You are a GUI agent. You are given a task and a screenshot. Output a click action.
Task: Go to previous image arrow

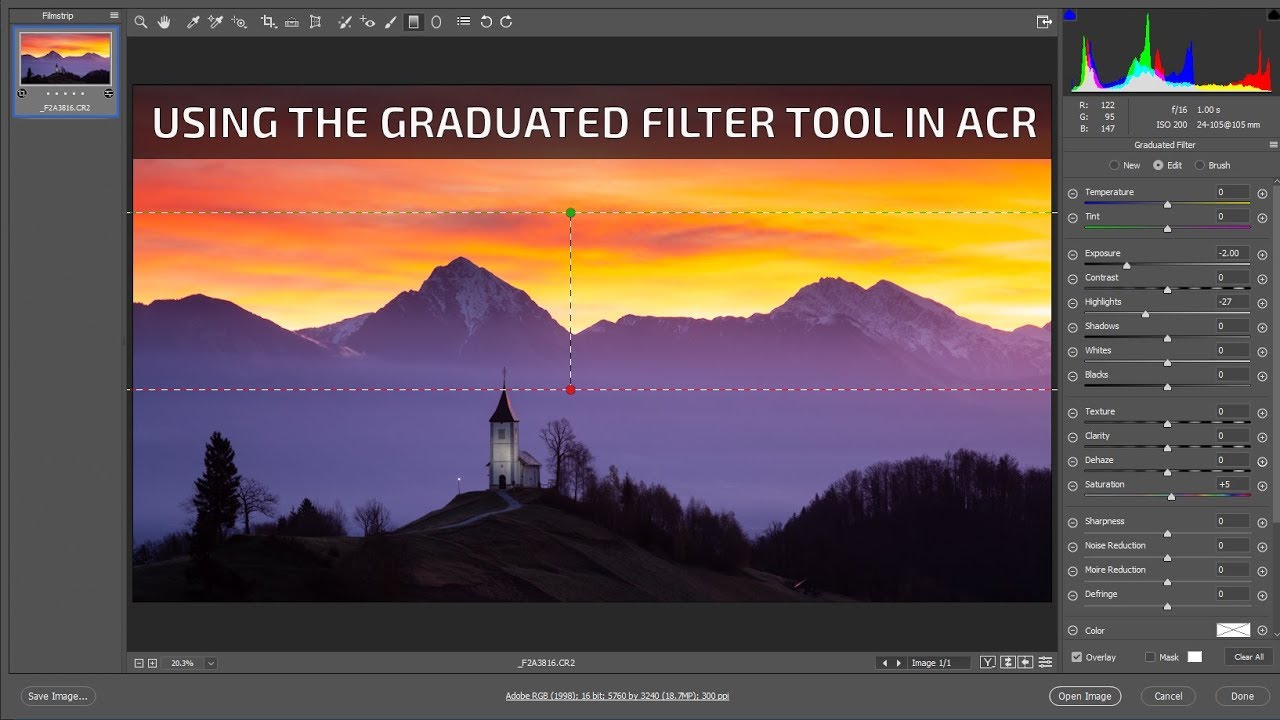(x=884, y=663)
